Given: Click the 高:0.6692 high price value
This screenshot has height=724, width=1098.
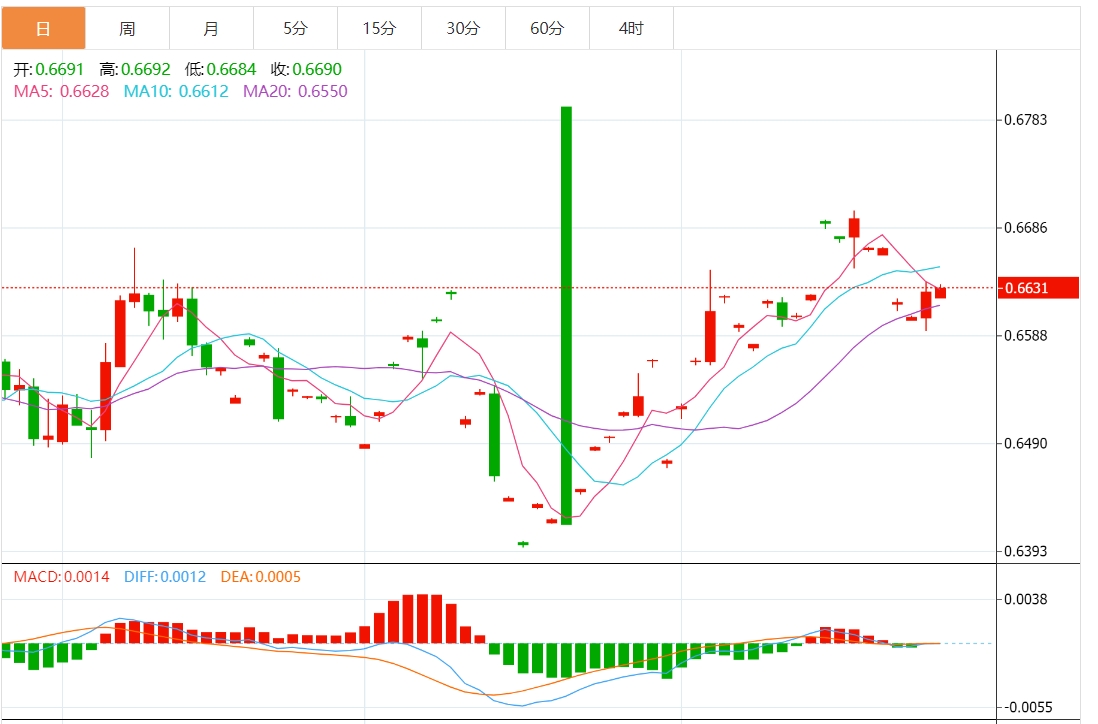Looking at the screenshot, I should click(x=134, y=69).
